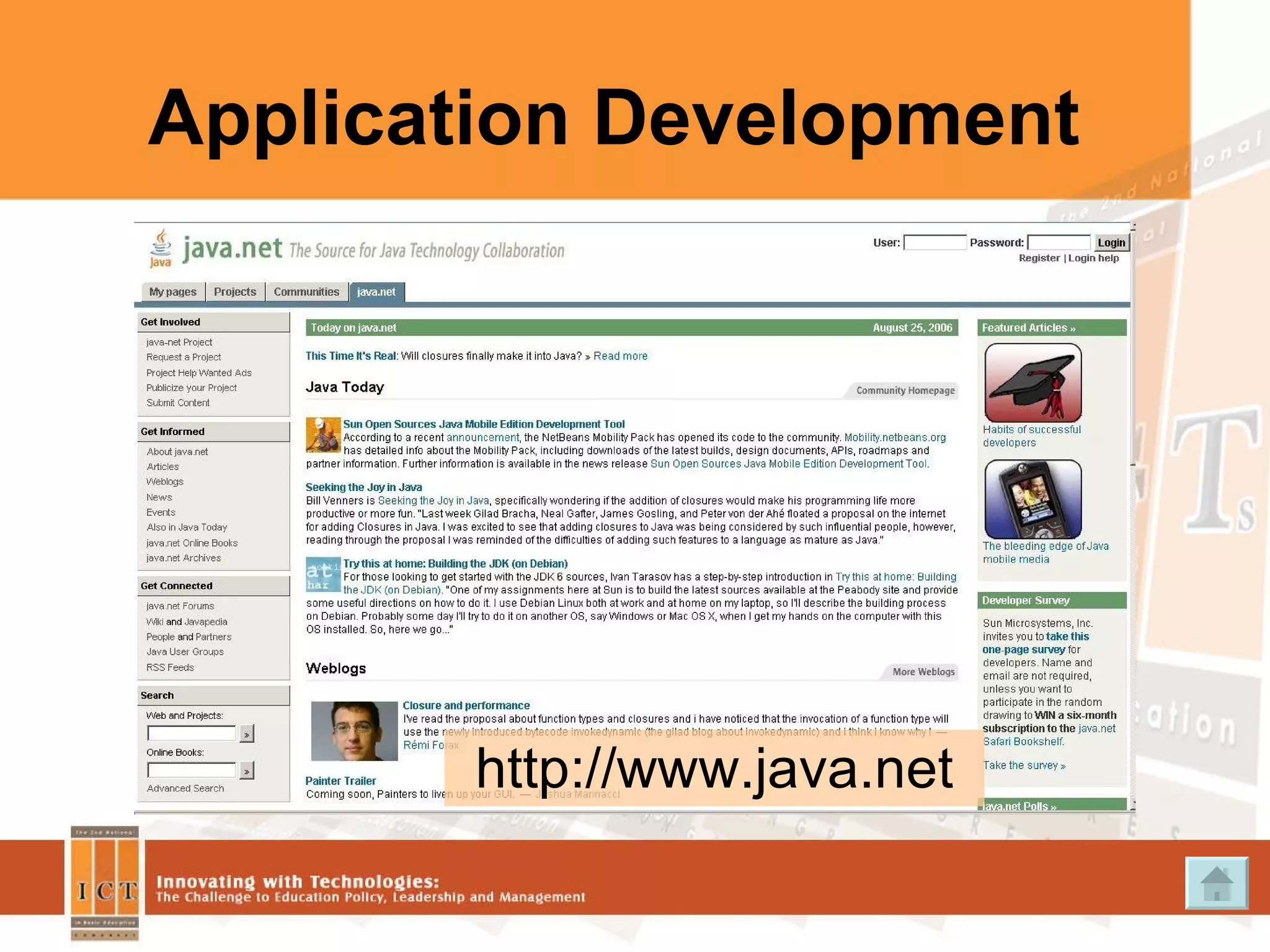The height and width of the screenshot is (952, 1270).
Task: Click the Register link
Action: click(1039, 258)
